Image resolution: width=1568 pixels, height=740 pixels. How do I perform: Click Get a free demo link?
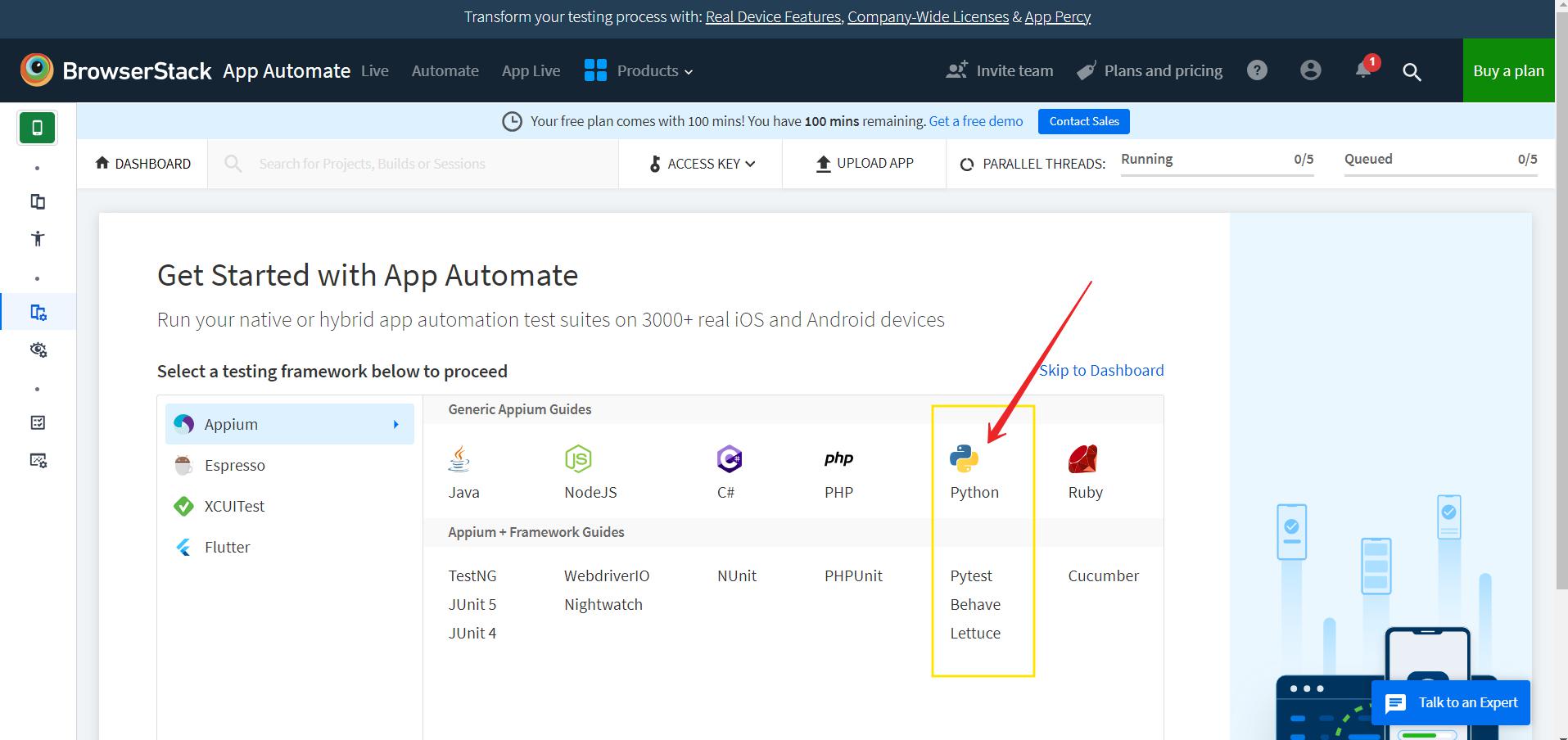pyautogui.click(x=976, y=121)
